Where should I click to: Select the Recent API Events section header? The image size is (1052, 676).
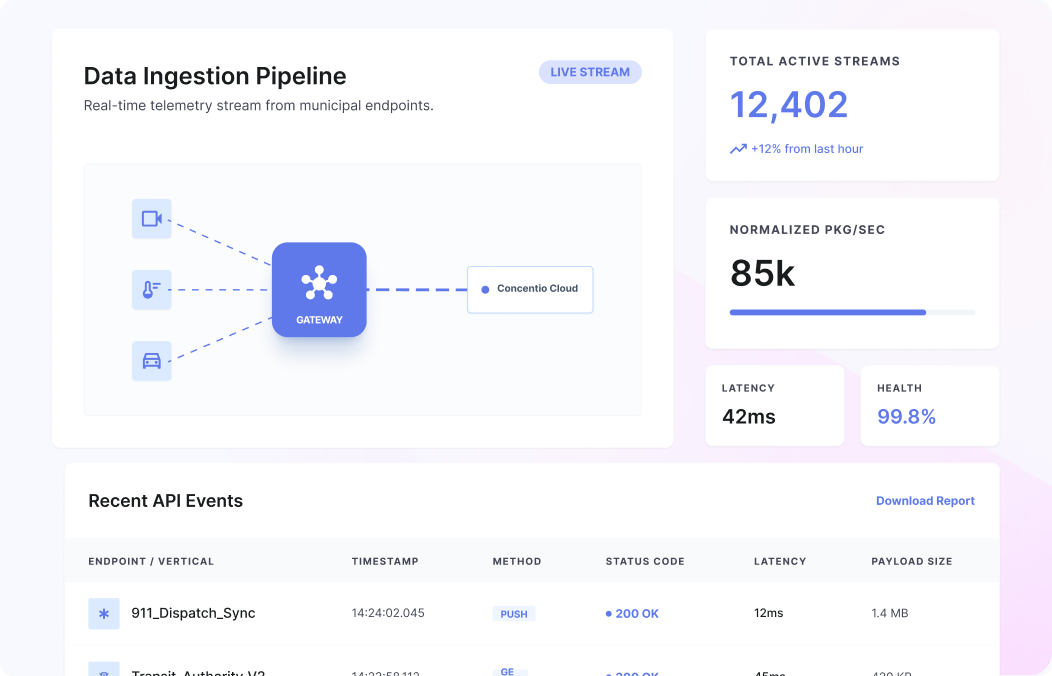(165, 500)
